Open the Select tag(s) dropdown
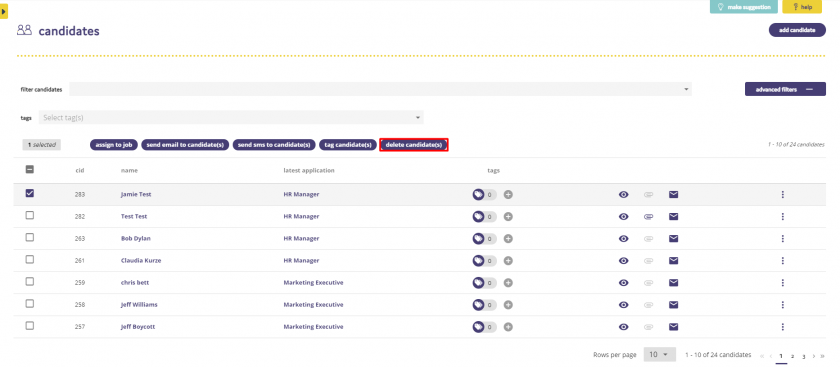Image resolution: width=840 pixels, height=367 pixels. pos(231,117)
